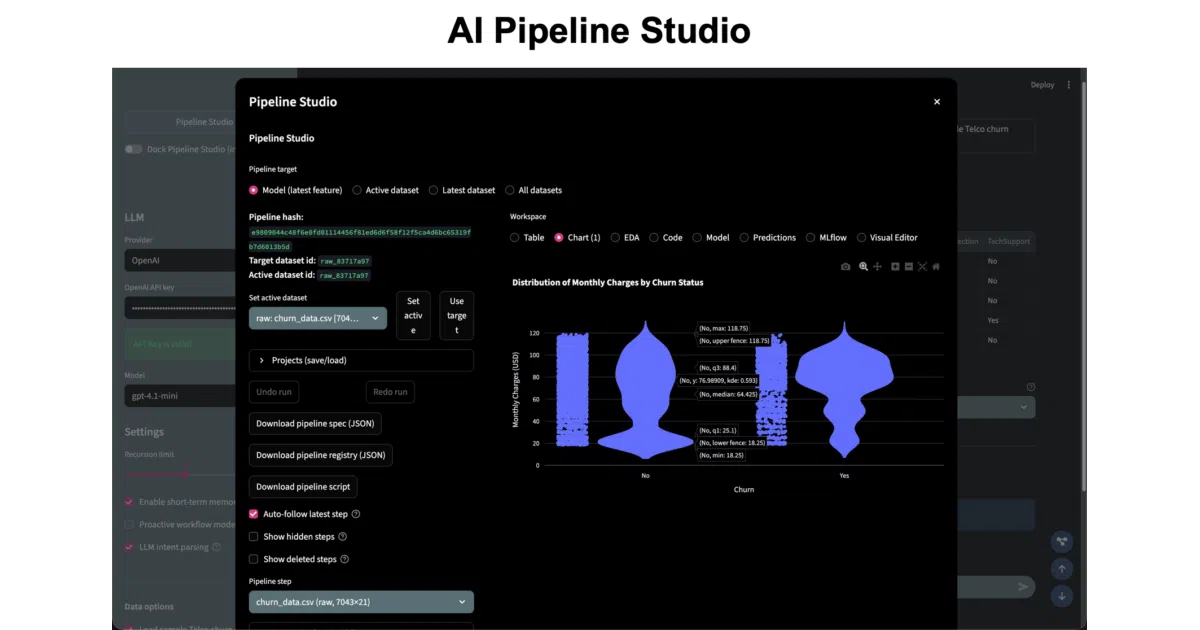1200x630 pixels.
Task: Click the chart title Distribution of Monthly Charges
Action: pos(607,283)
